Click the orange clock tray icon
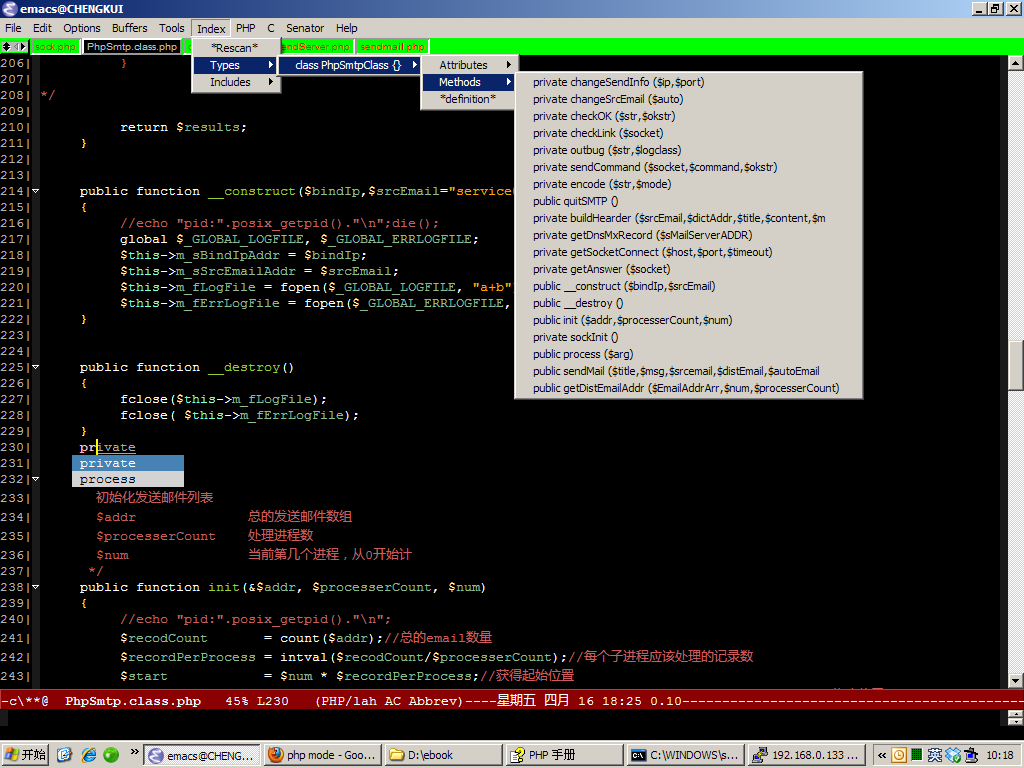This screenshot has width=1024, height=768. tap(899, 756)
